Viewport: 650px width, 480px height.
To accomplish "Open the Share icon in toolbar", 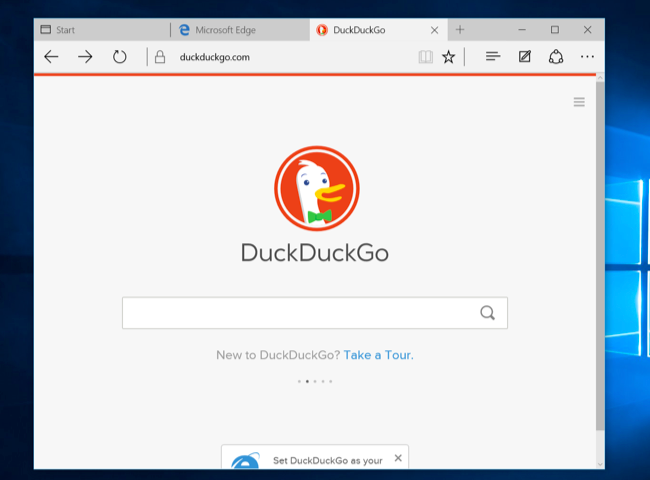I will click(556, 57).
